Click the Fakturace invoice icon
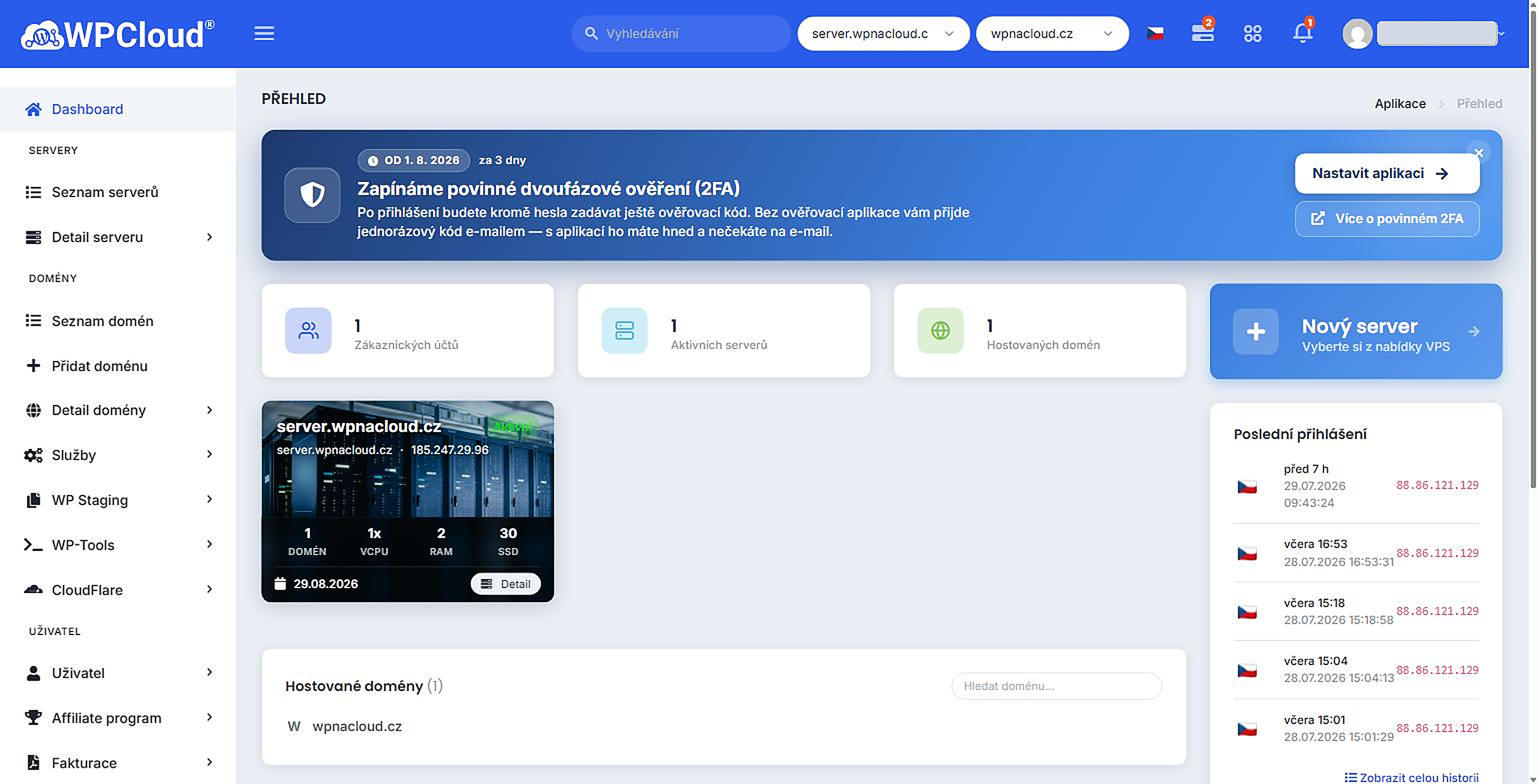The height and width of the screenshot is (784, 1538). click(x=34, y=762)
